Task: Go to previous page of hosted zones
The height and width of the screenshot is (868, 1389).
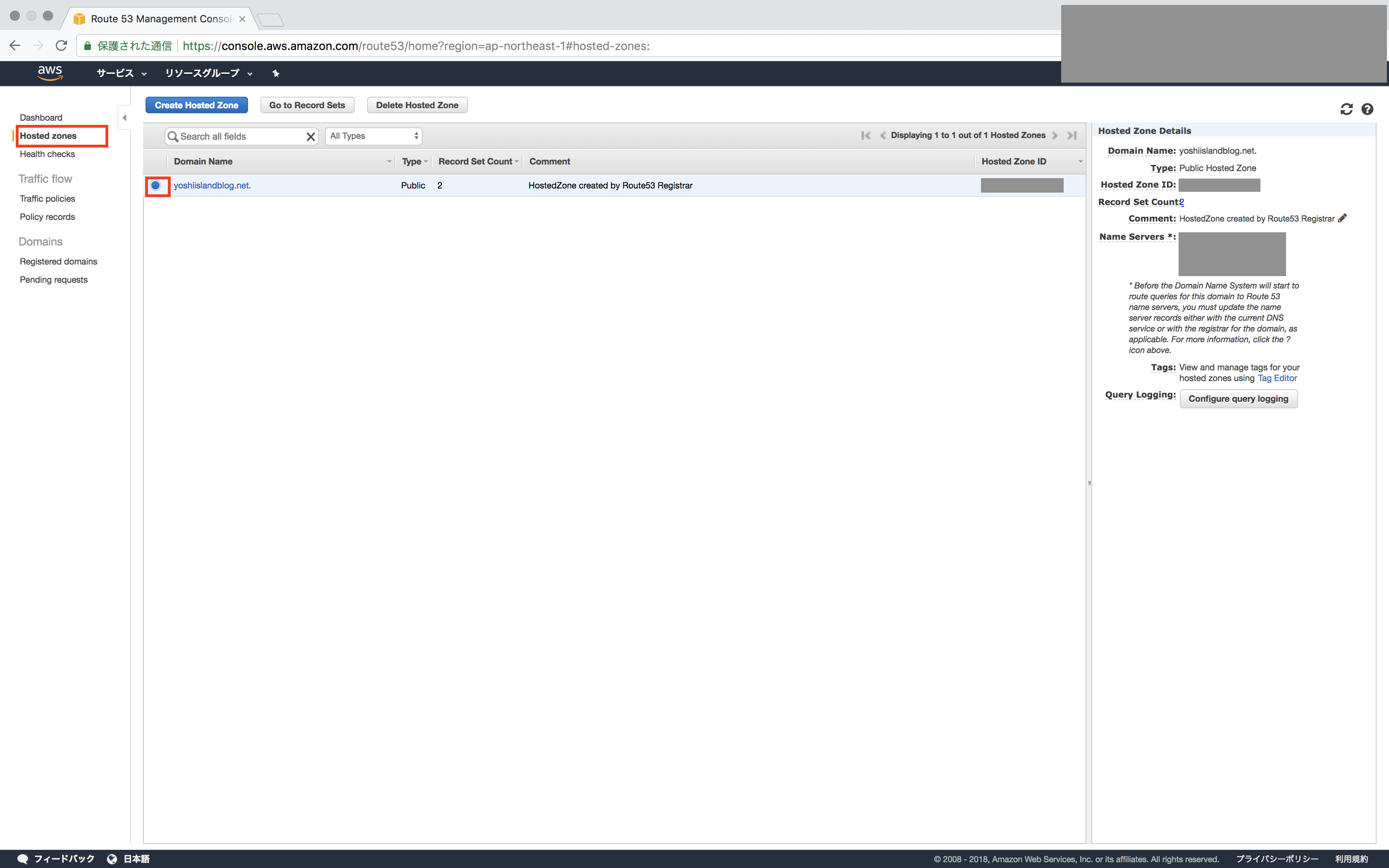Action: click(883, 136)
